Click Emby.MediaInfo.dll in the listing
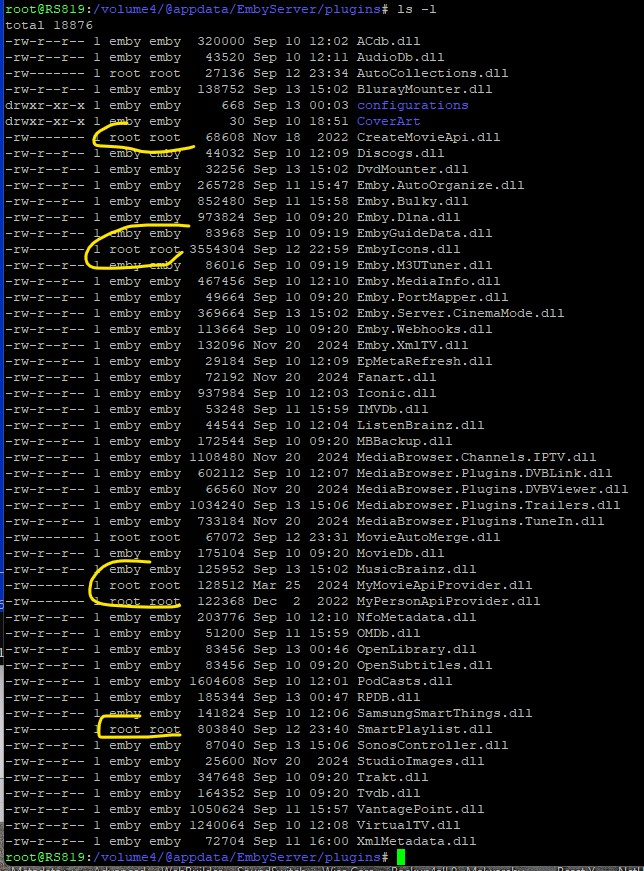Image resolution: width=644 pixels, height=871 pixels. coord(428,282)
